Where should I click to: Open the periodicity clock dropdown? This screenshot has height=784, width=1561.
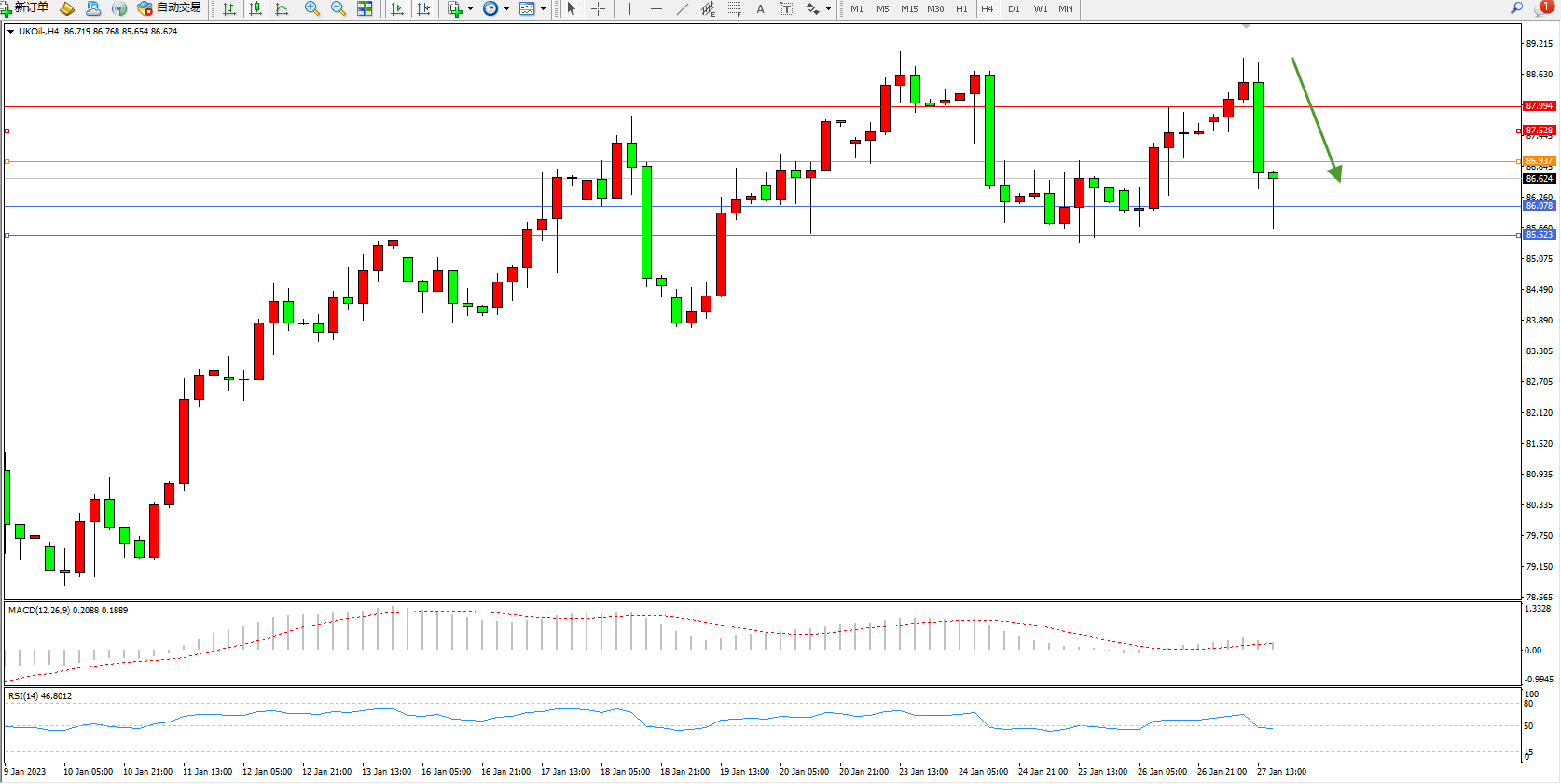pyautogui.click(x=506, y=8)
